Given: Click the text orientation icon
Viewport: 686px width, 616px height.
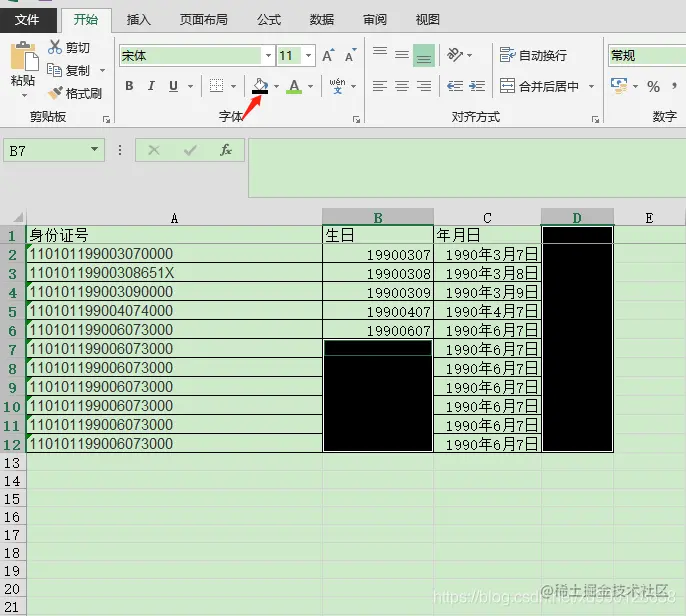Looking at the screenshot, I should click(455, 55).
